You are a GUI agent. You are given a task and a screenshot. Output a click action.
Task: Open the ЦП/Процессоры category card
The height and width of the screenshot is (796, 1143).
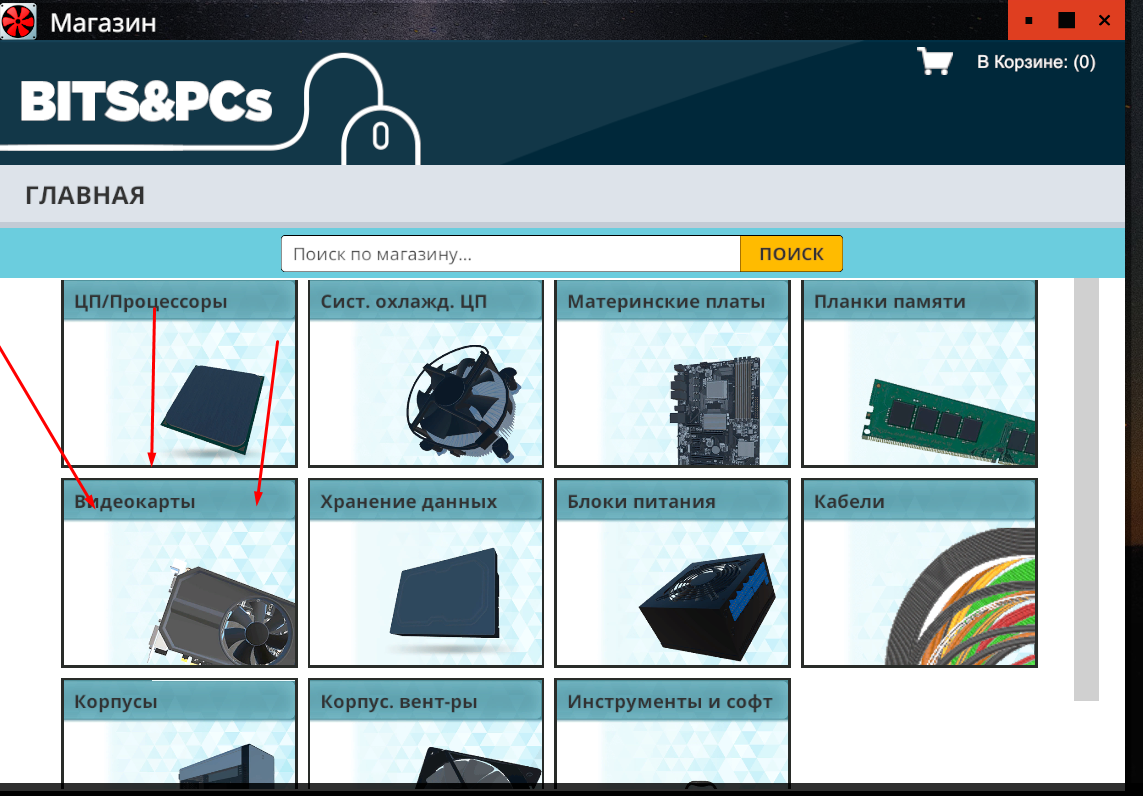179,373
